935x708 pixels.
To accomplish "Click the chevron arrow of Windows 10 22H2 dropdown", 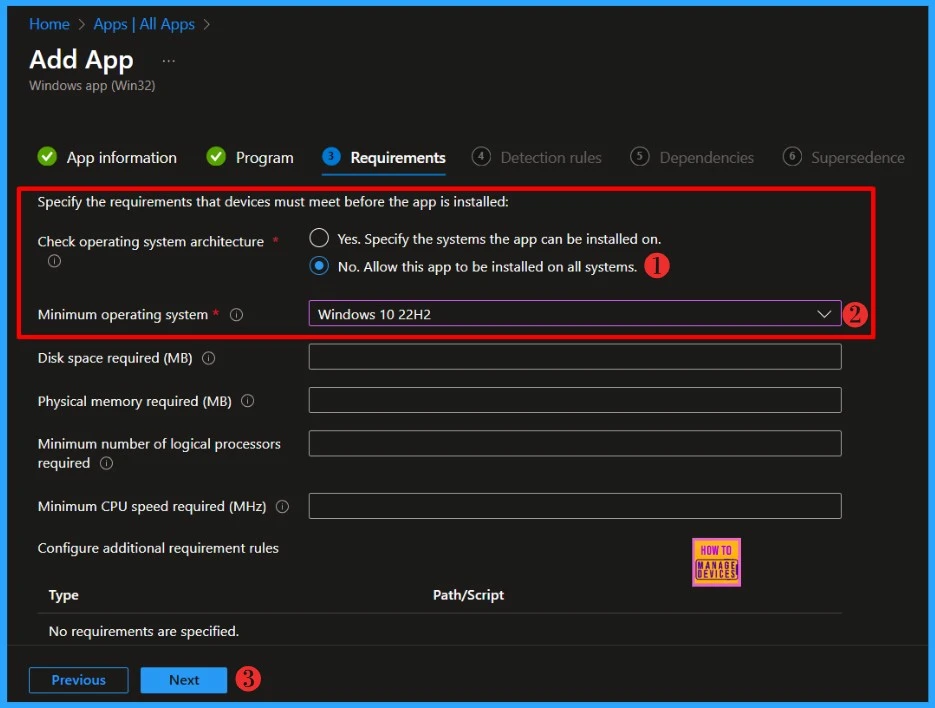I will point(824,314).
